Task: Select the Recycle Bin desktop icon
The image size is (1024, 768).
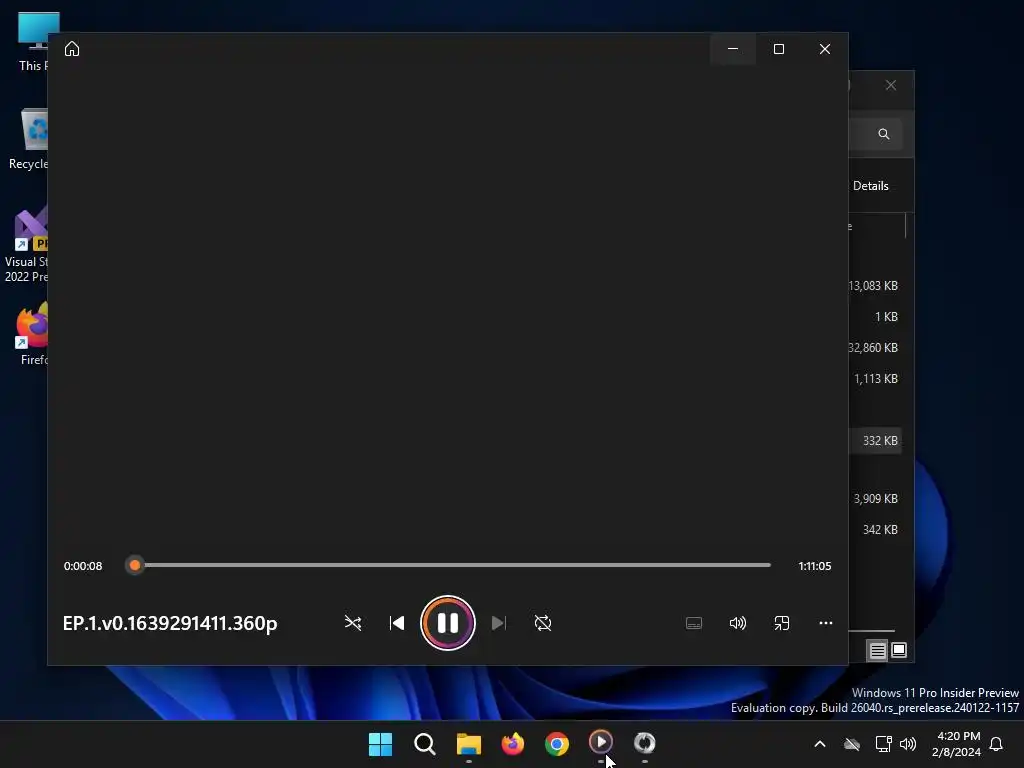Action: pos(29,138)
